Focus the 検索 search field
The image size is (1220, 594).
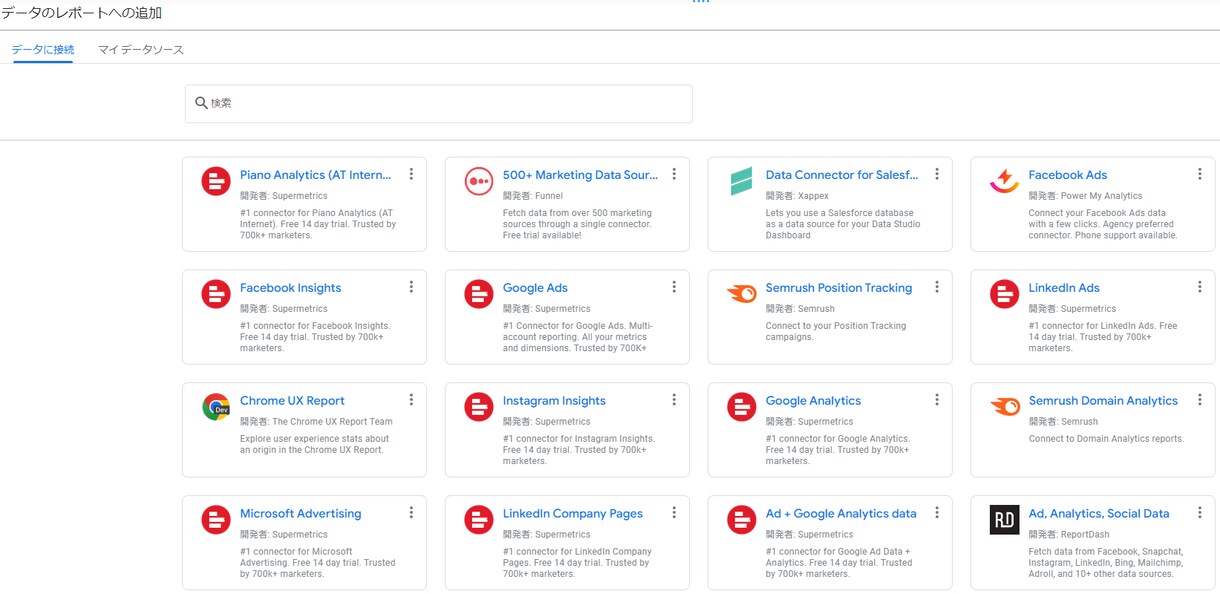point(438,103)
